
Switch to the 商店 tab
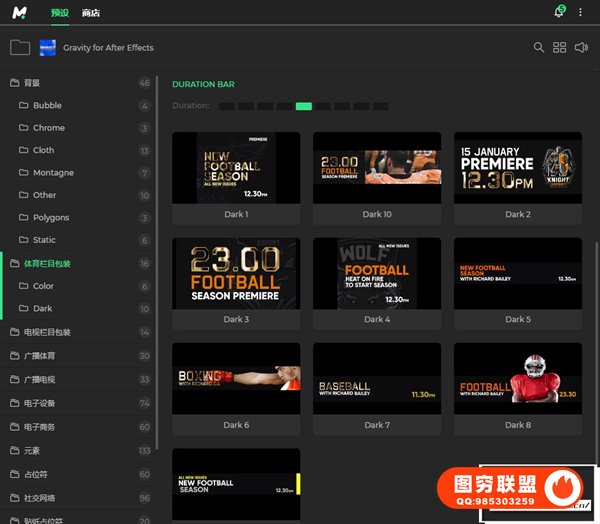tap(91, 13)
